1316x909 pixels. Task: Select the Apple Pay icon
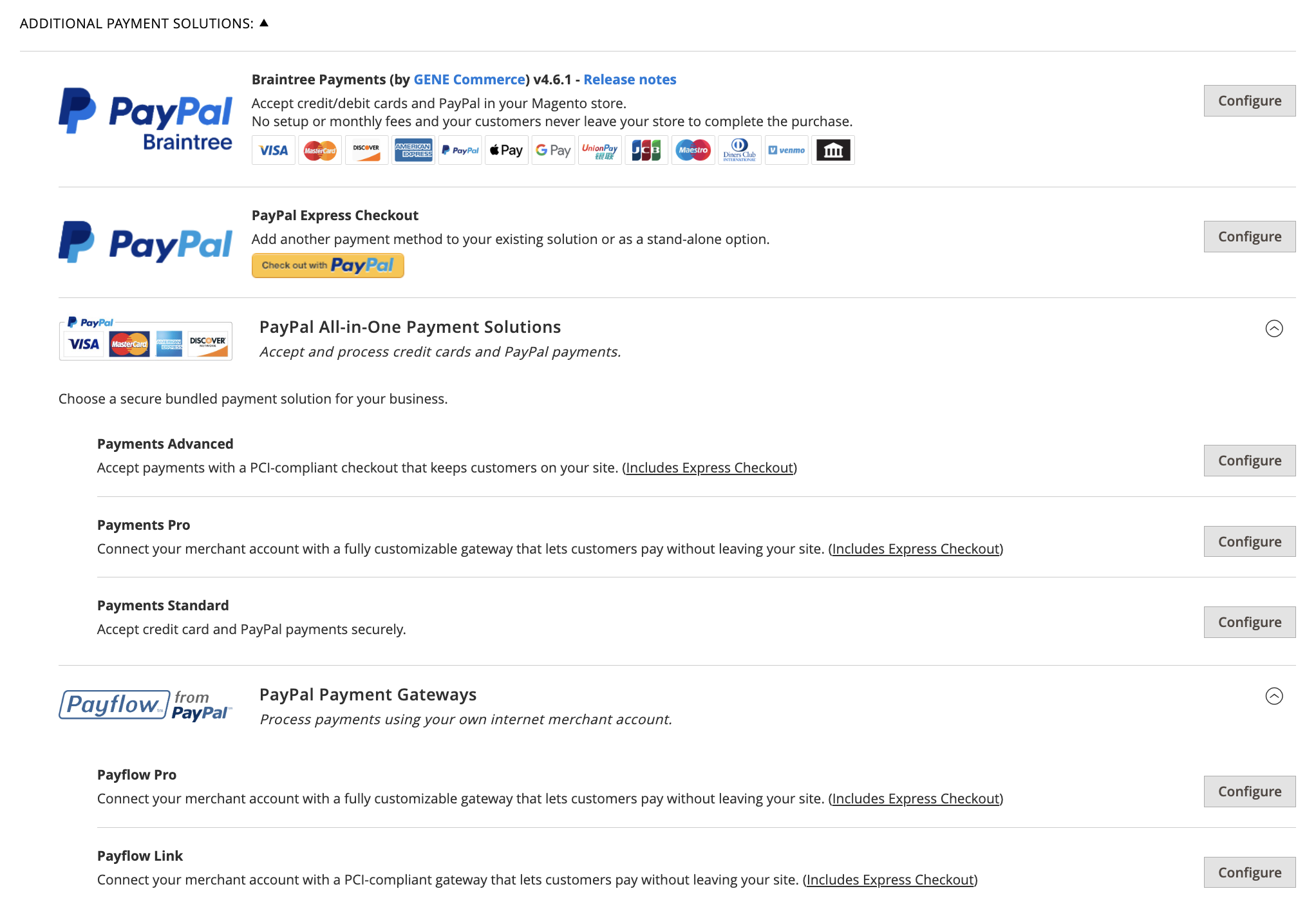pyautogui.click(x=506, y=150)
